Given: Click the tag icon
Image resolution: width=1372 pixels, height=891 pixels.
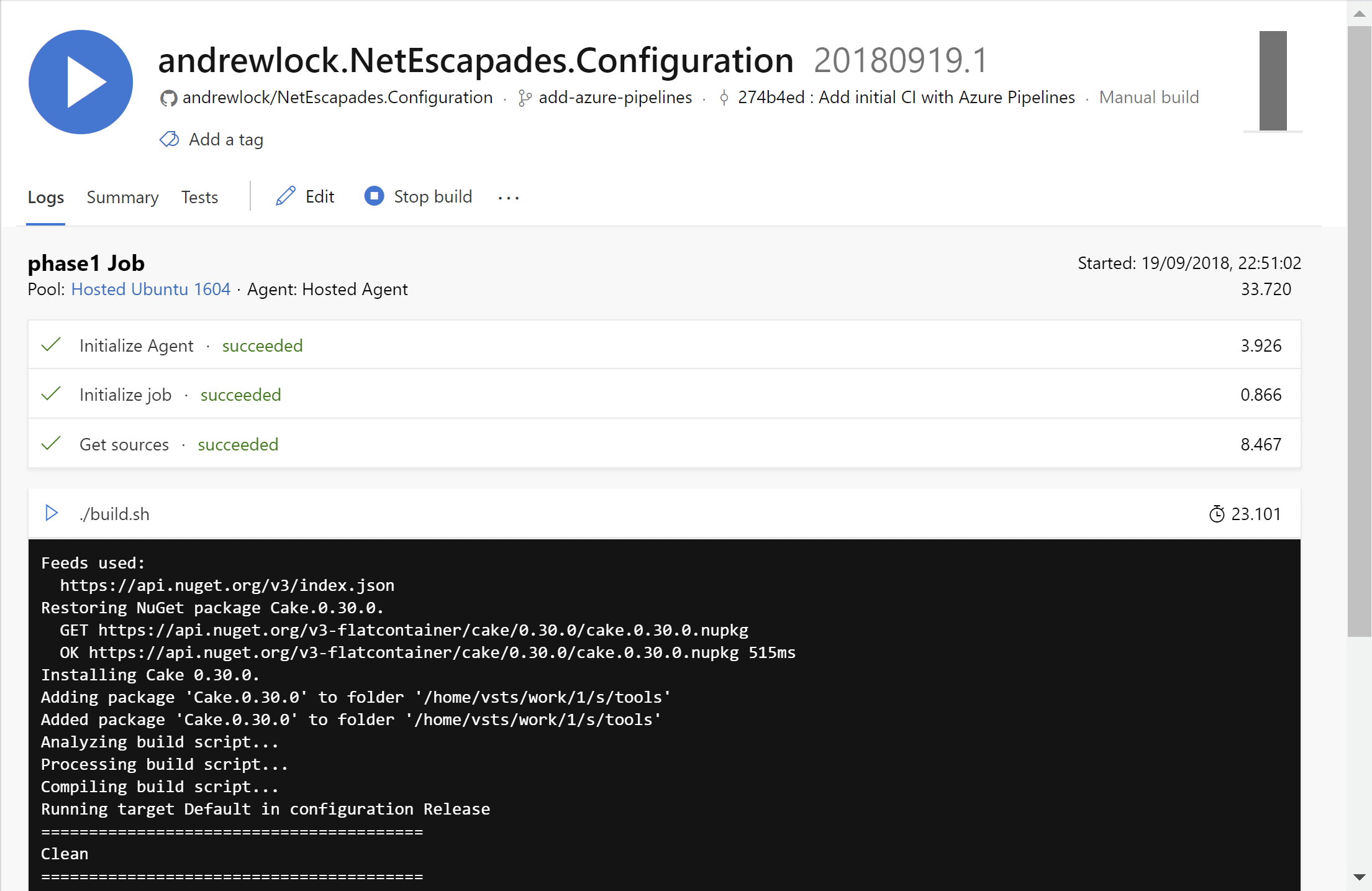Looking at the screenshot, I should 169,139.
